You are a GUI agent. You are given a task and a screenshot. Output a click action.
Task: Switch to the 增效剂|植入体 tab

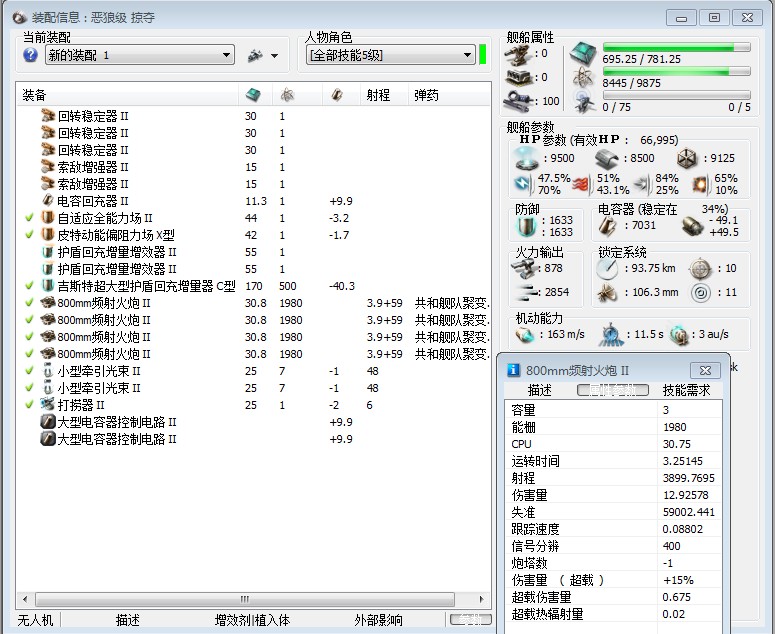click(252, 620)
